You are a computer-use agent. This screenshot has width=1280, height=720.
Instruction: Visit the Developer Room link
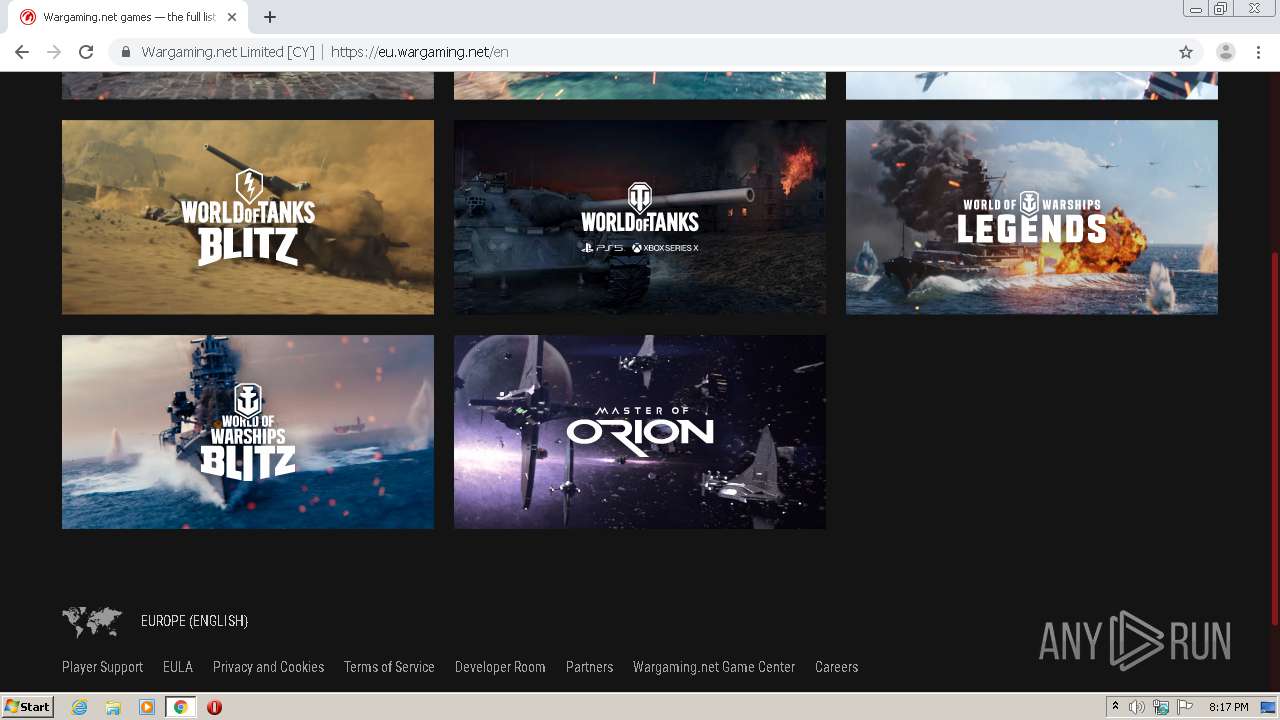coord(500,667)
